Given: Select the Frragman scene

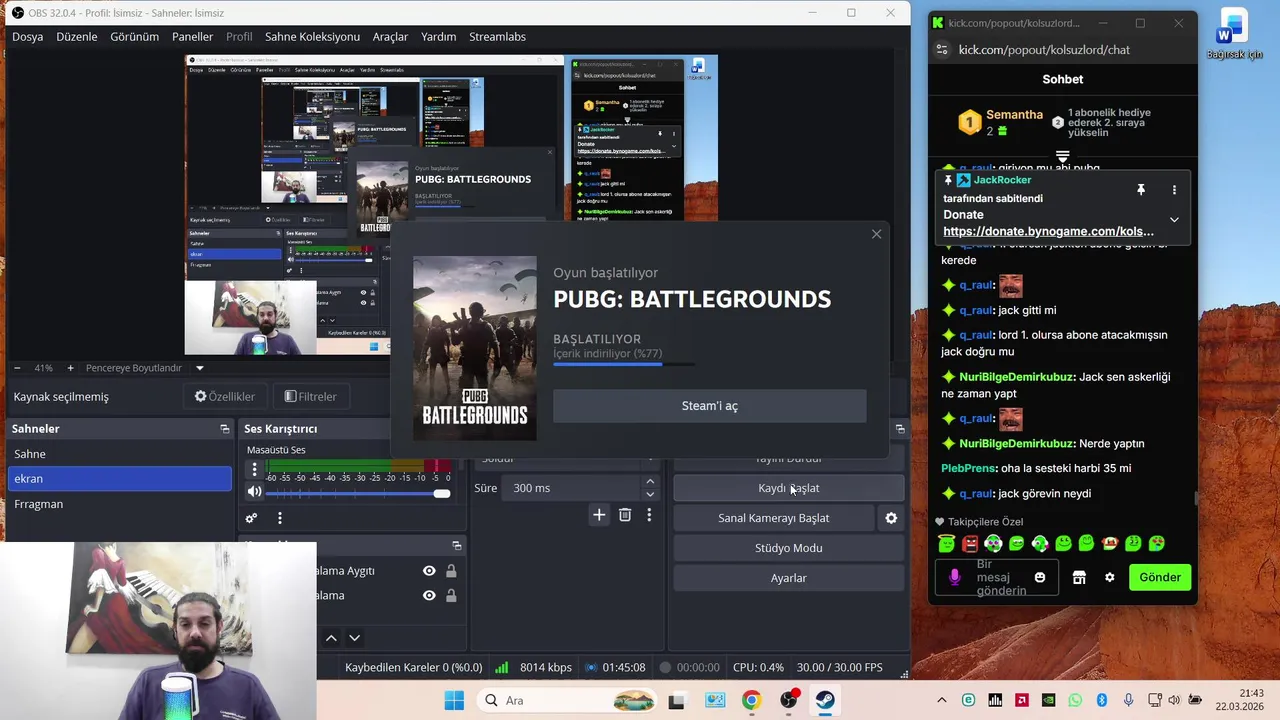Looking at the screenshot, I should pyautogui.click(x=119, y=504).
